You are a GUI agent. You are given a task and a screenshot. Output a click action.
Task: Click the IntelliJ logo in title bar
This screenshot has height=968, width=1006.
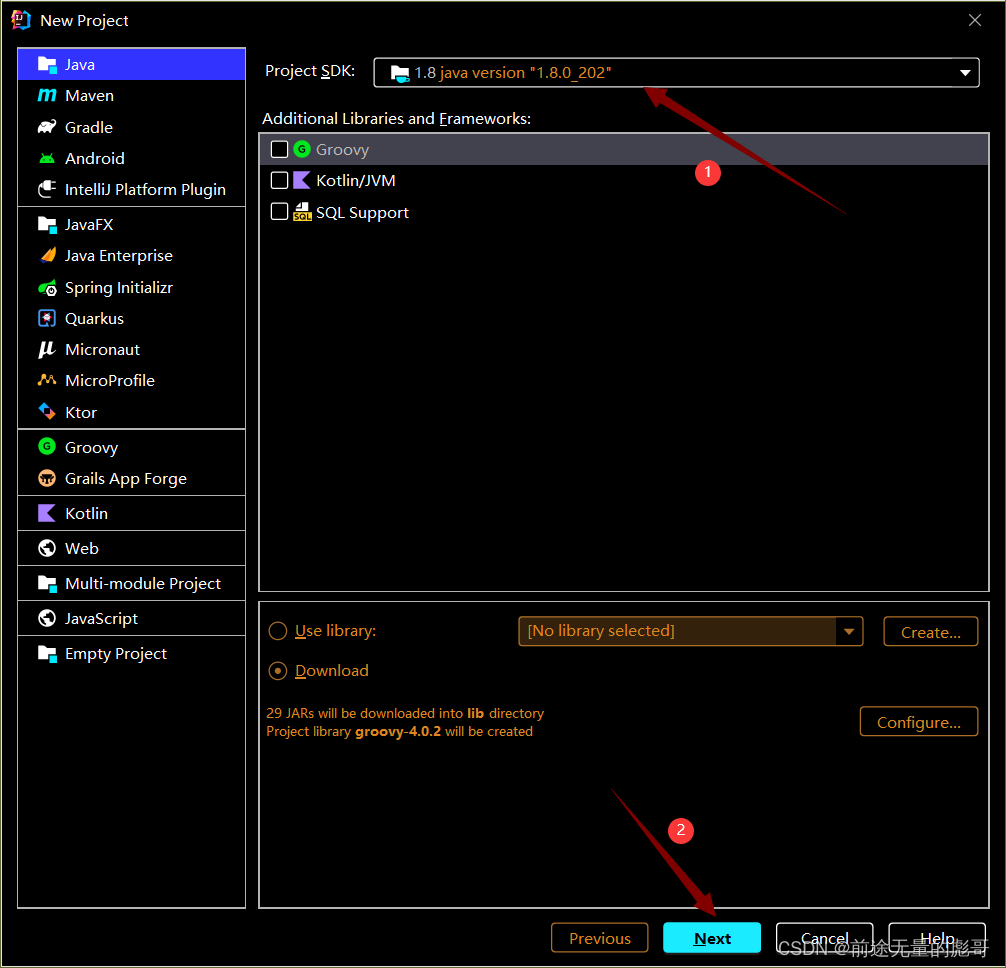(21, 20)
